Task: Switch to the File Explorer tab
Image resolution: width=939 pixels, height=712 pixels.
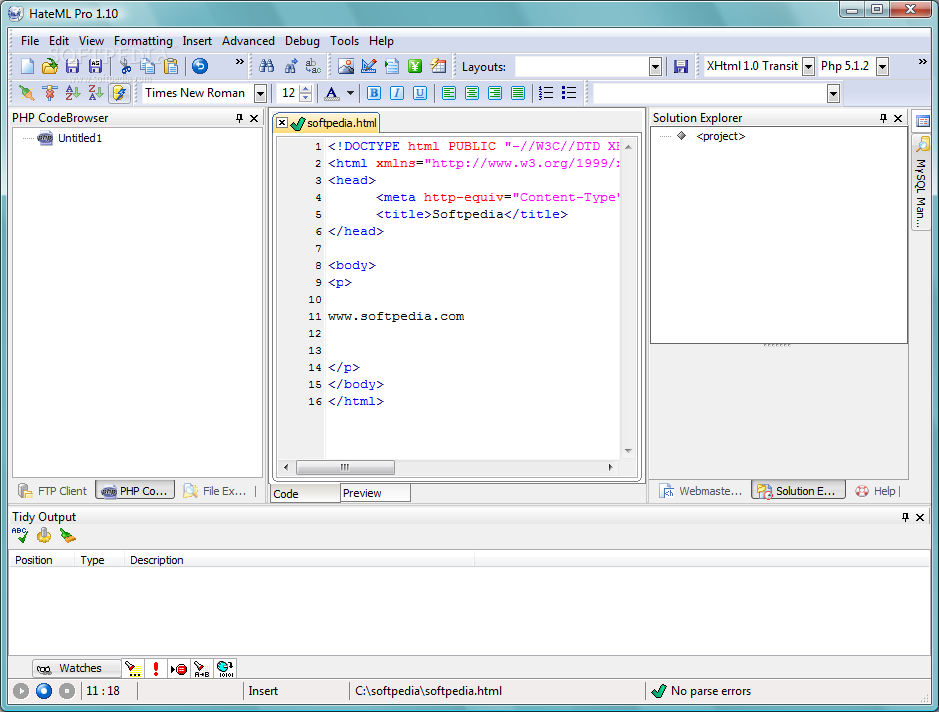Action: click(x=215, y=491)
